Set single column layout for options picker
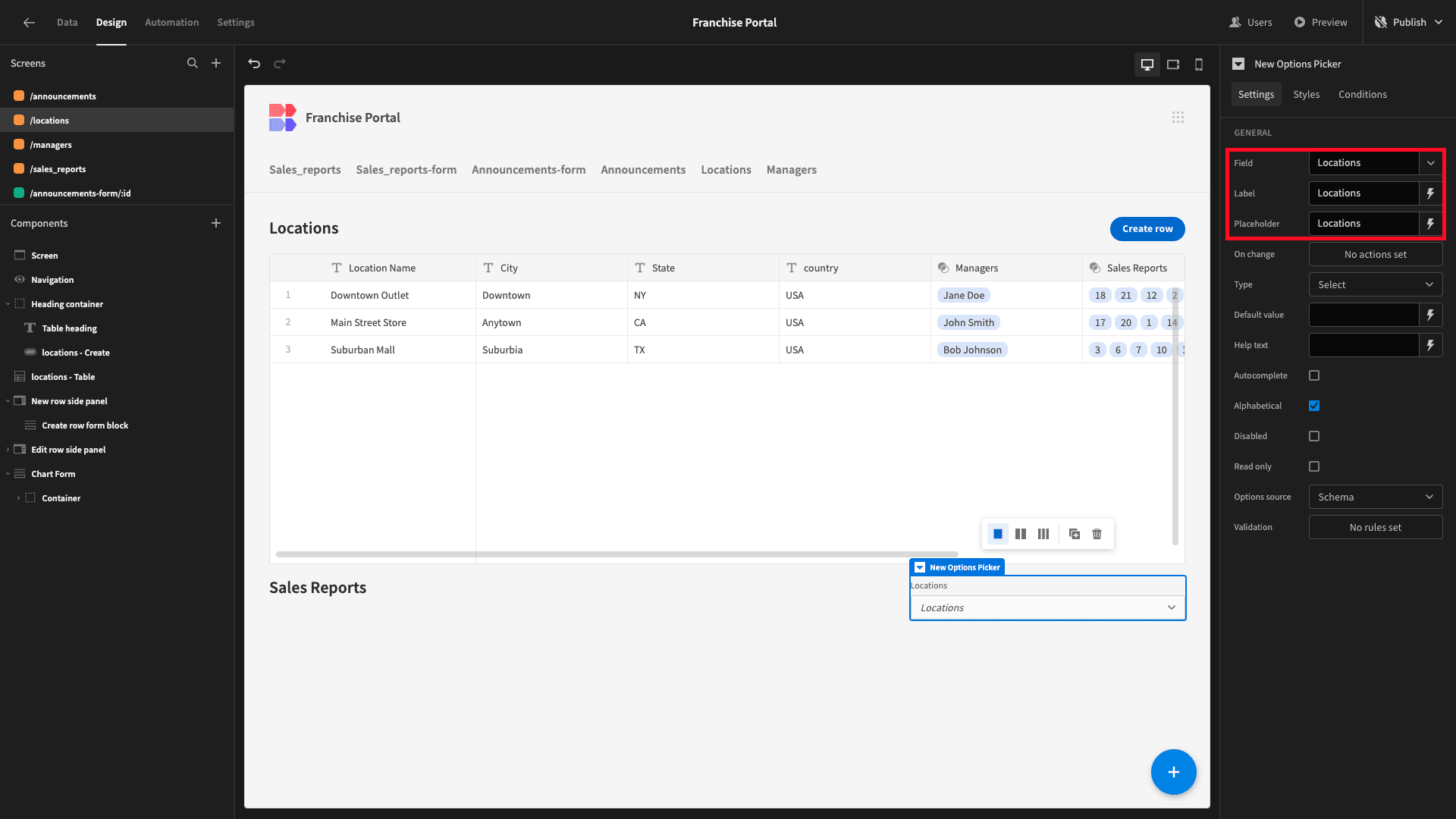 point(998,534)
